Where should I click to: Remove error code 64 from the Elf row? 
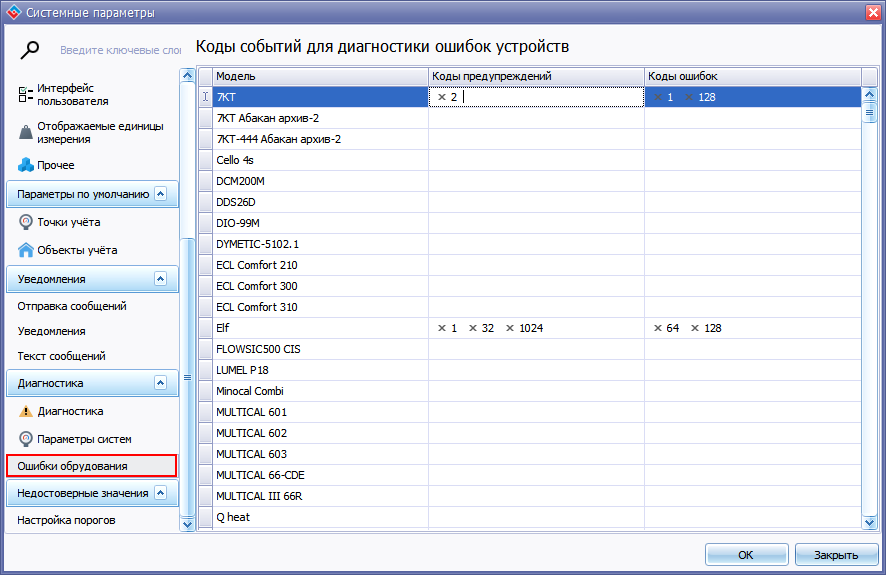658,328
